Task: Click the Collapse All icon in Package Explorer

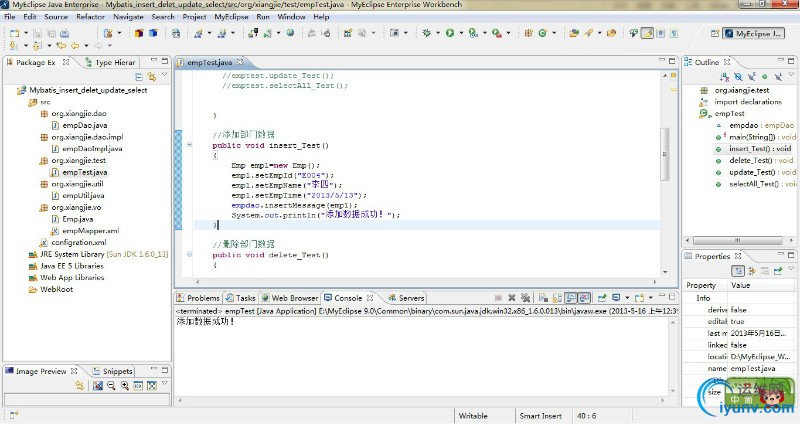Action: [139, 77]
